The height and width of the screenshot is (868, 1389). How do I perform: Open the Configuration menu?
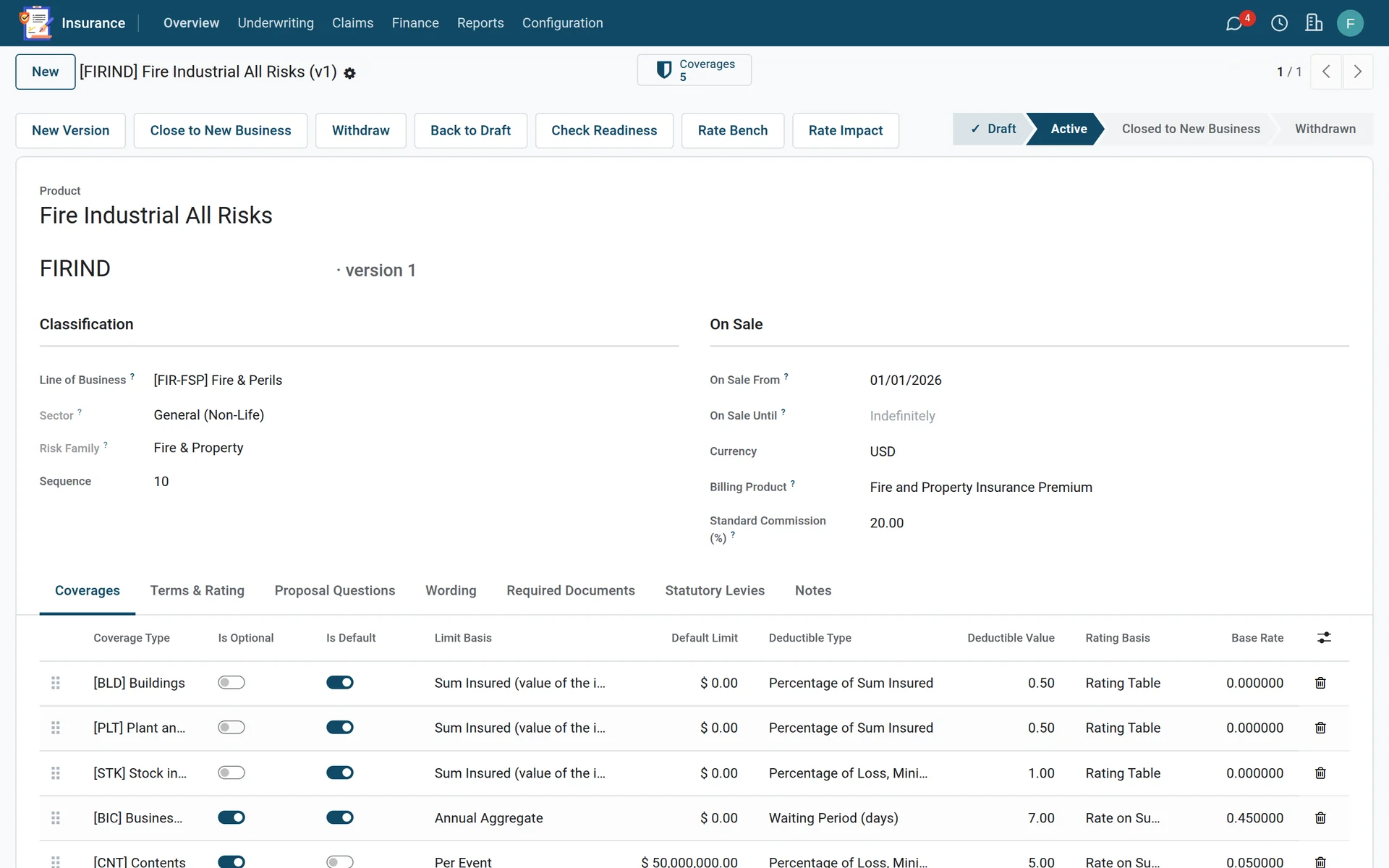point(562,23)
